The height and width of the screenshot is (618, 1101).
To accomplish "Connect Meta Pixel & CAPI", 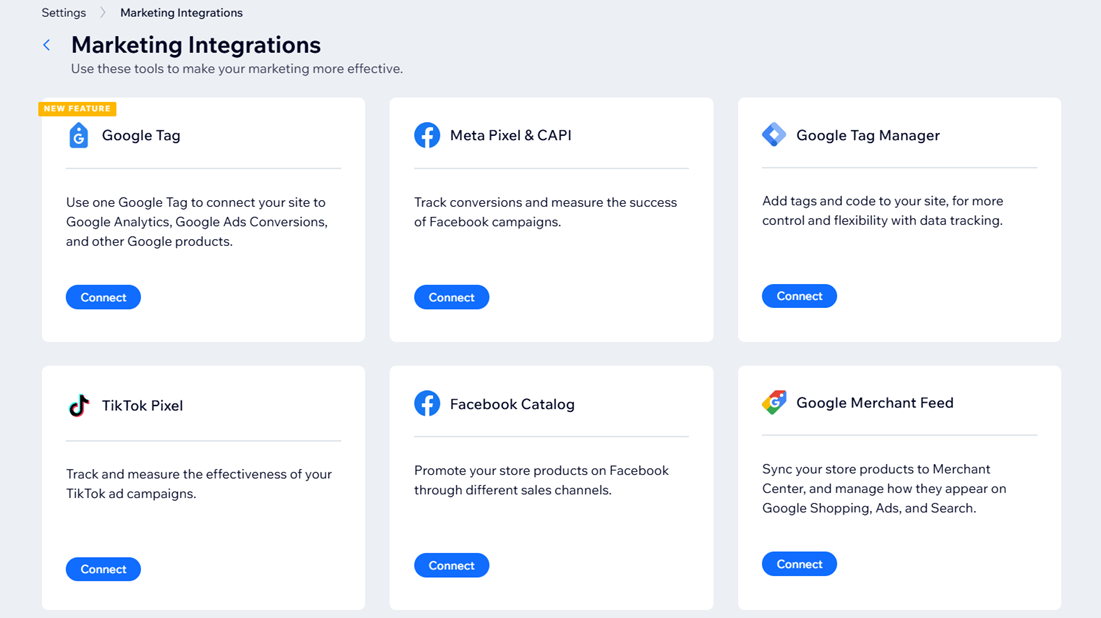I will (451, 296).
